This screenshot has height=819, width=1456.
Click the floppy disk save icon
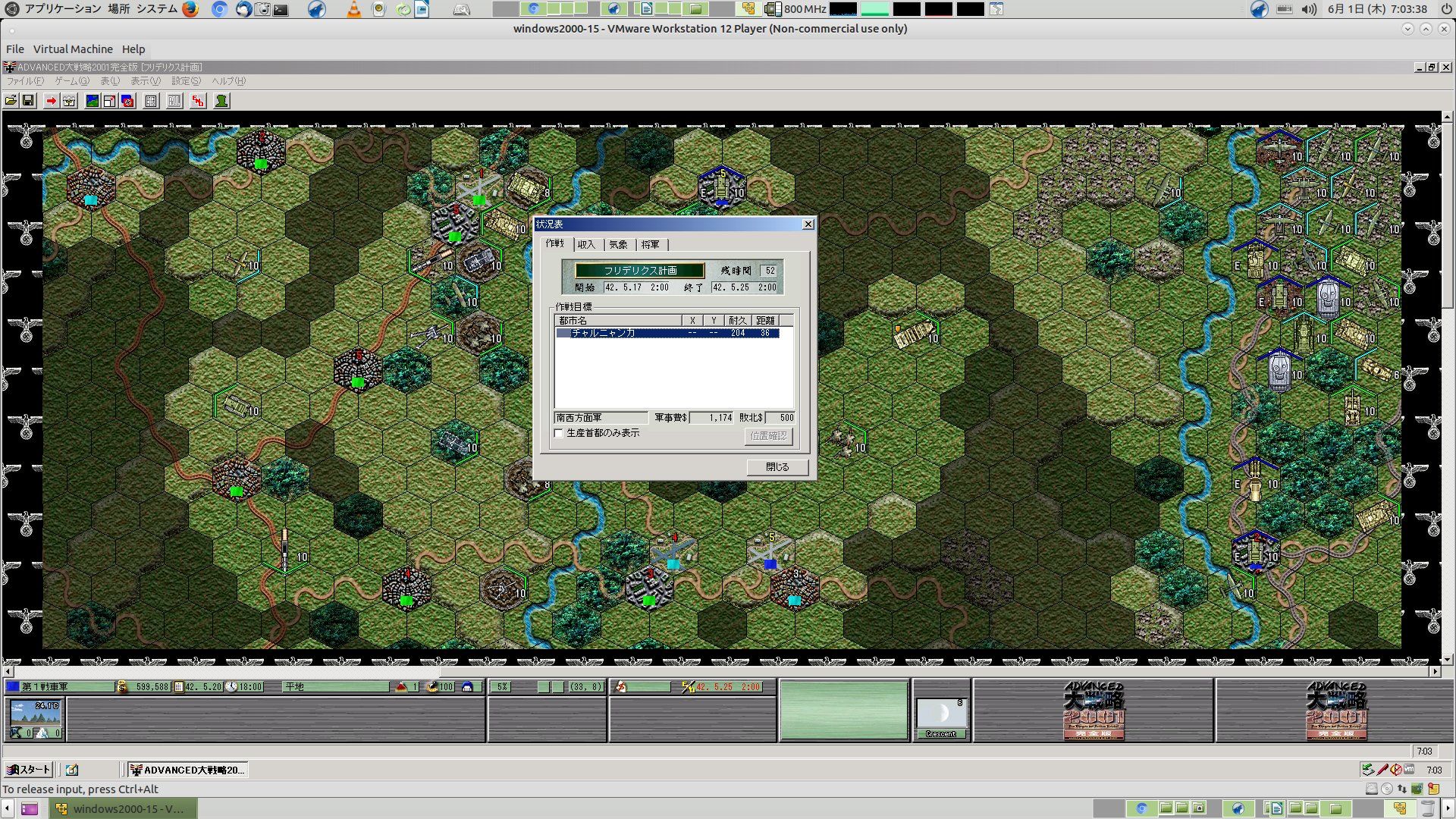tap(28, 101)
